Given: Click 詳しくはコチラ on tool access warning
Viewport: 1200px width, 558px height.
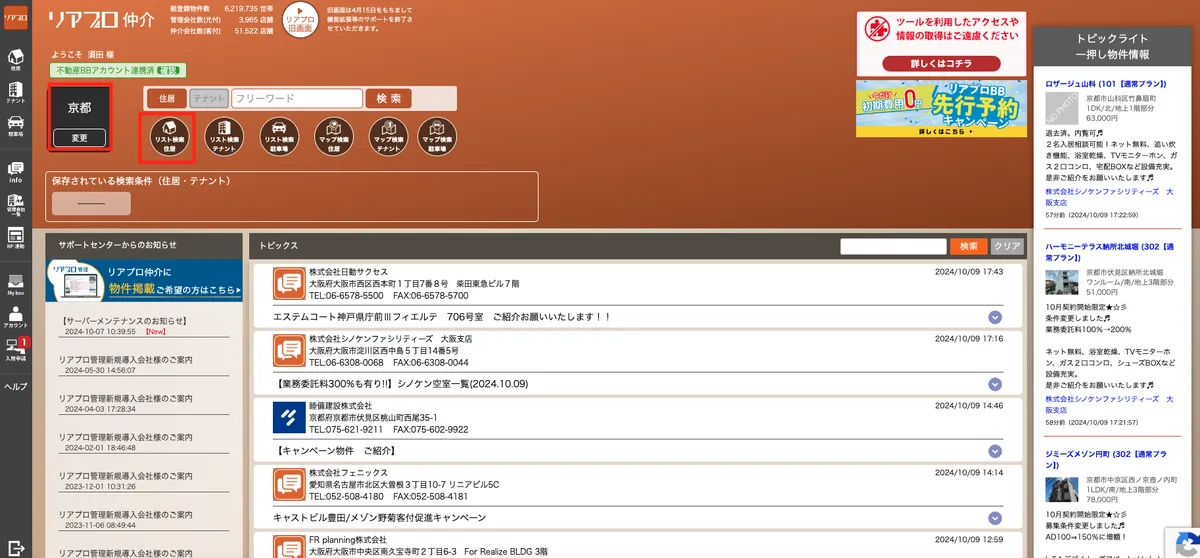Looking at the screenshot, I should point(941,63).
